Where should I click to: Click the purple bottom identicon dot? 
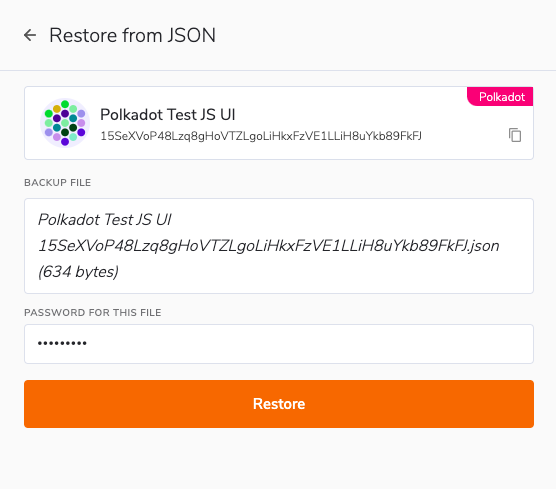click(x=65, y=142)
